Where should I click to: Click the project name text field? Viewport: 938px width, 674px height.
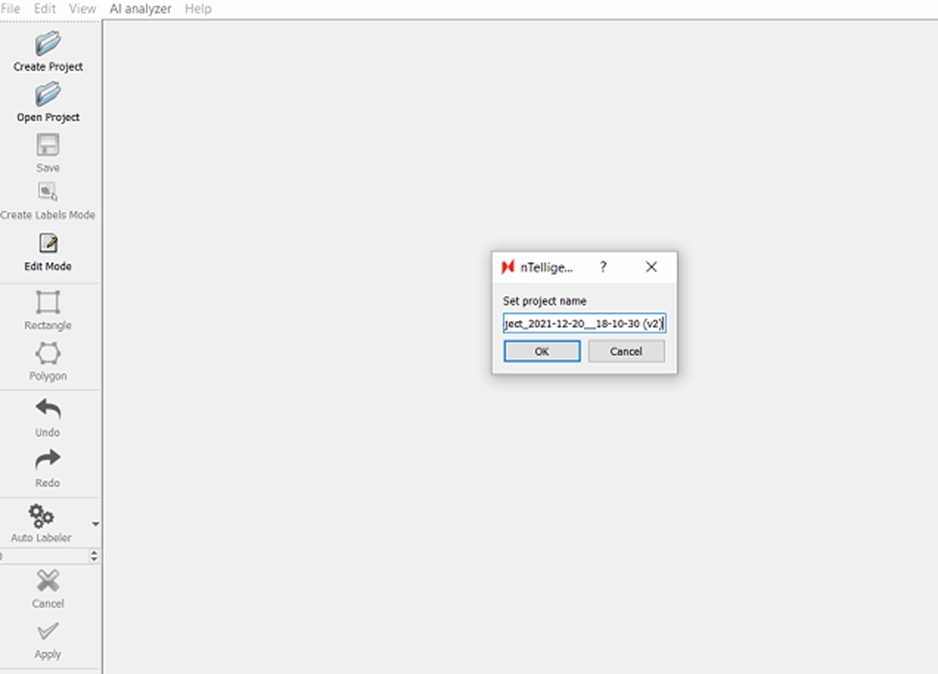pyautogui.click(x=584, y=324)
